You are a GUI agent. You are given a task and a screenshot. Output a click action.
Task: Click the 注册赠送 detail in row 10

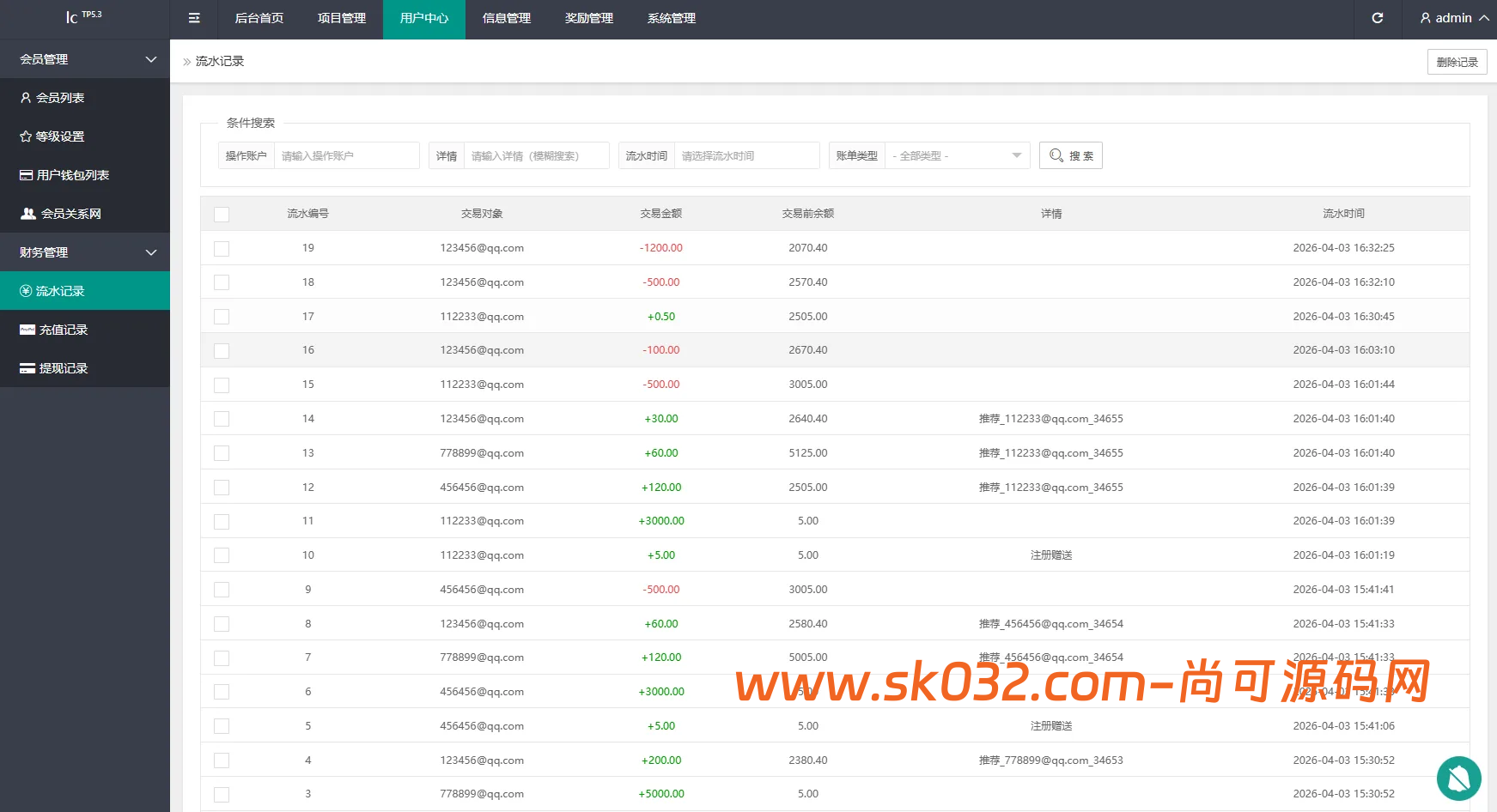tap(1051, 555)
